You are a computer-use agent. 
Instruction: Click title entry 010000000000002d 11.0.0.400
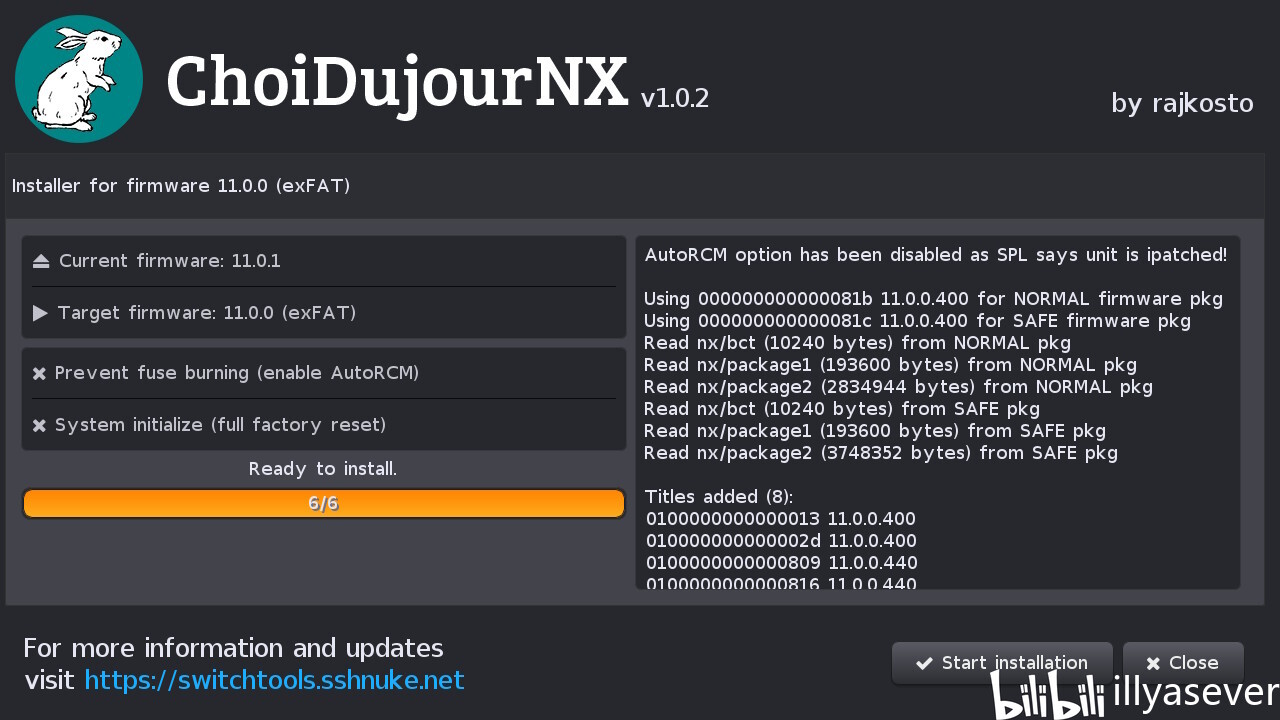(x=781, y=541)
